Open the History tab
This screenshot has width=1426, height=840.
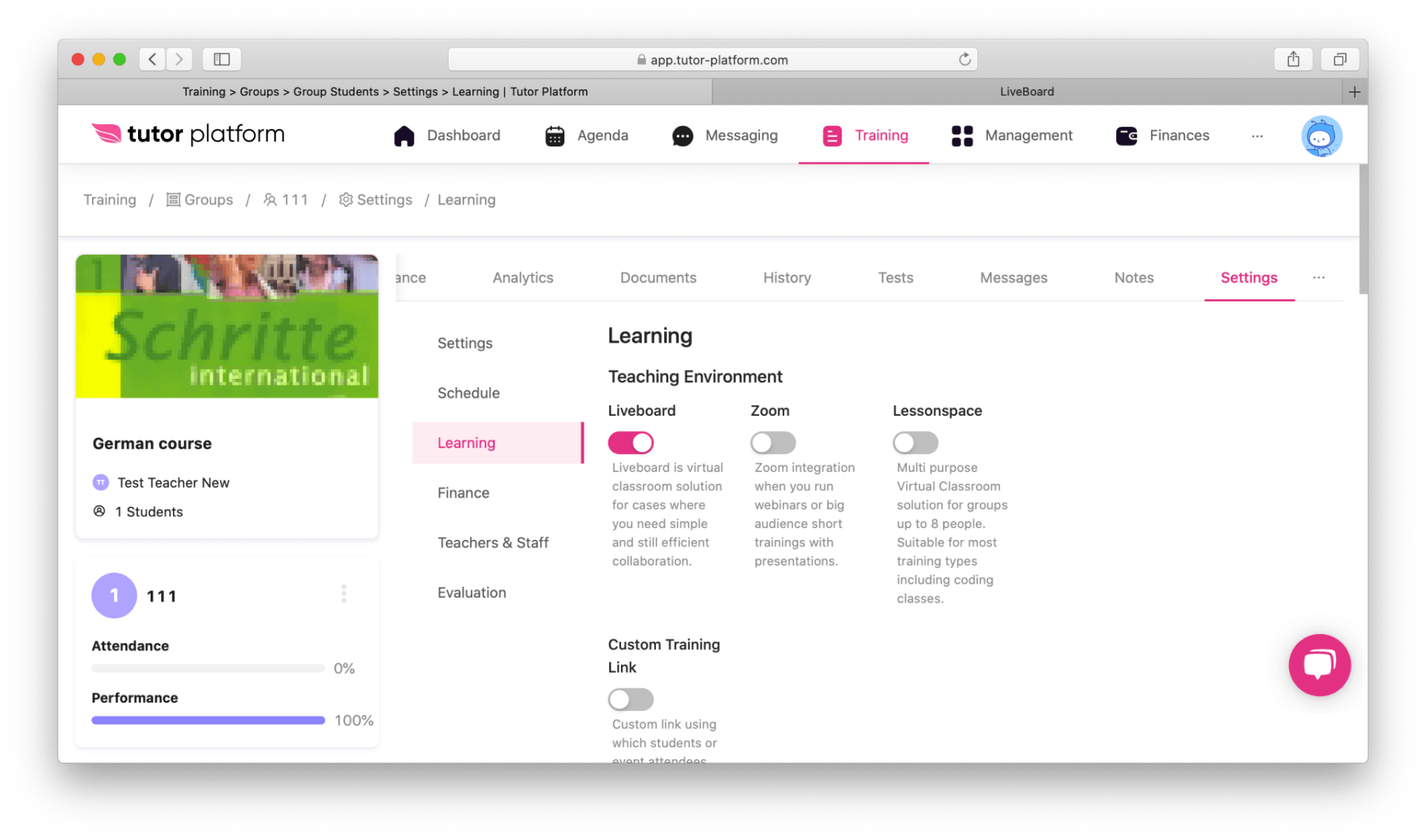click(787, 277)
